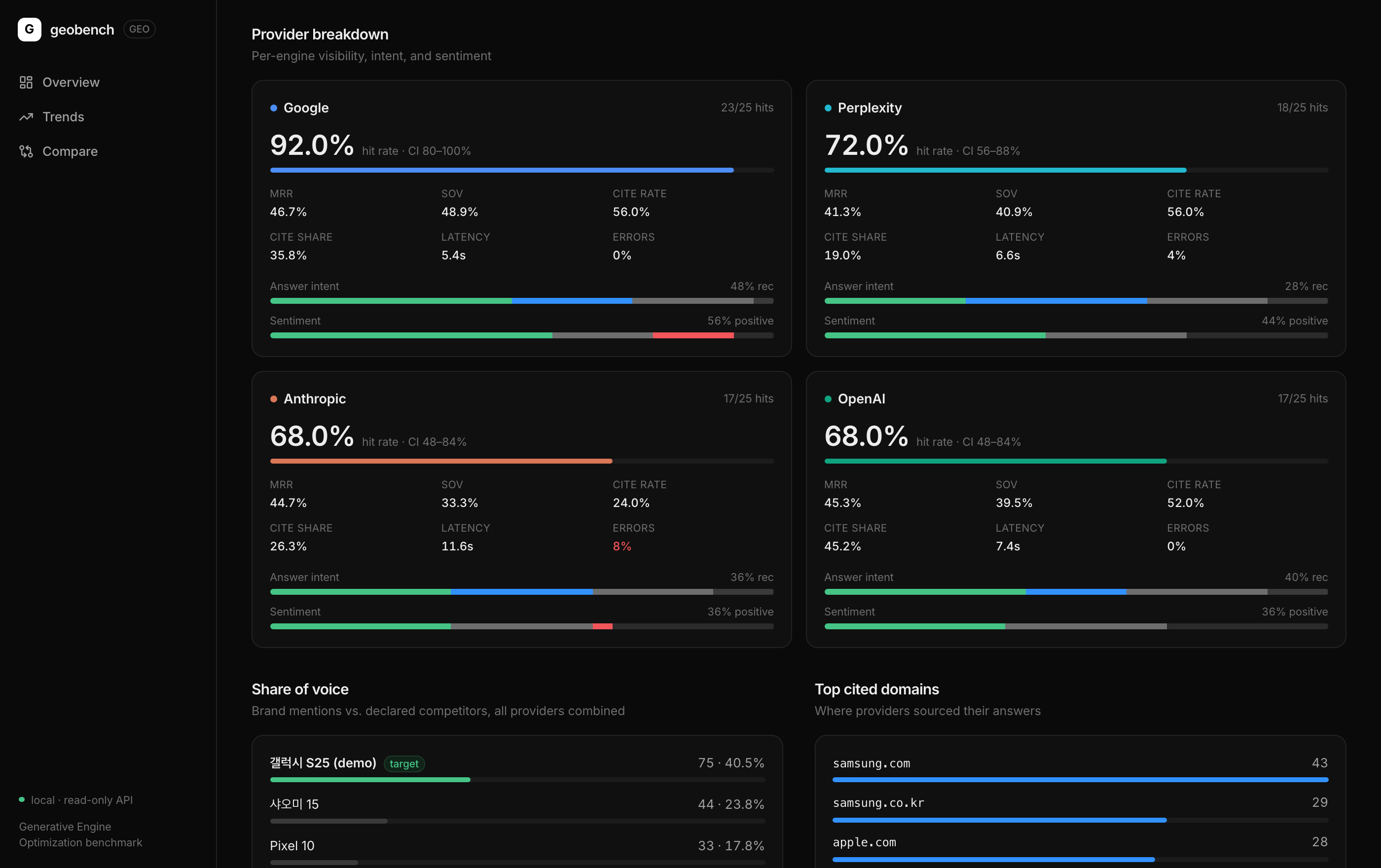Click the 'samsung.co.kr' domain row
The width and height of the screenshot is (1381, 868).
[1080, 808]
